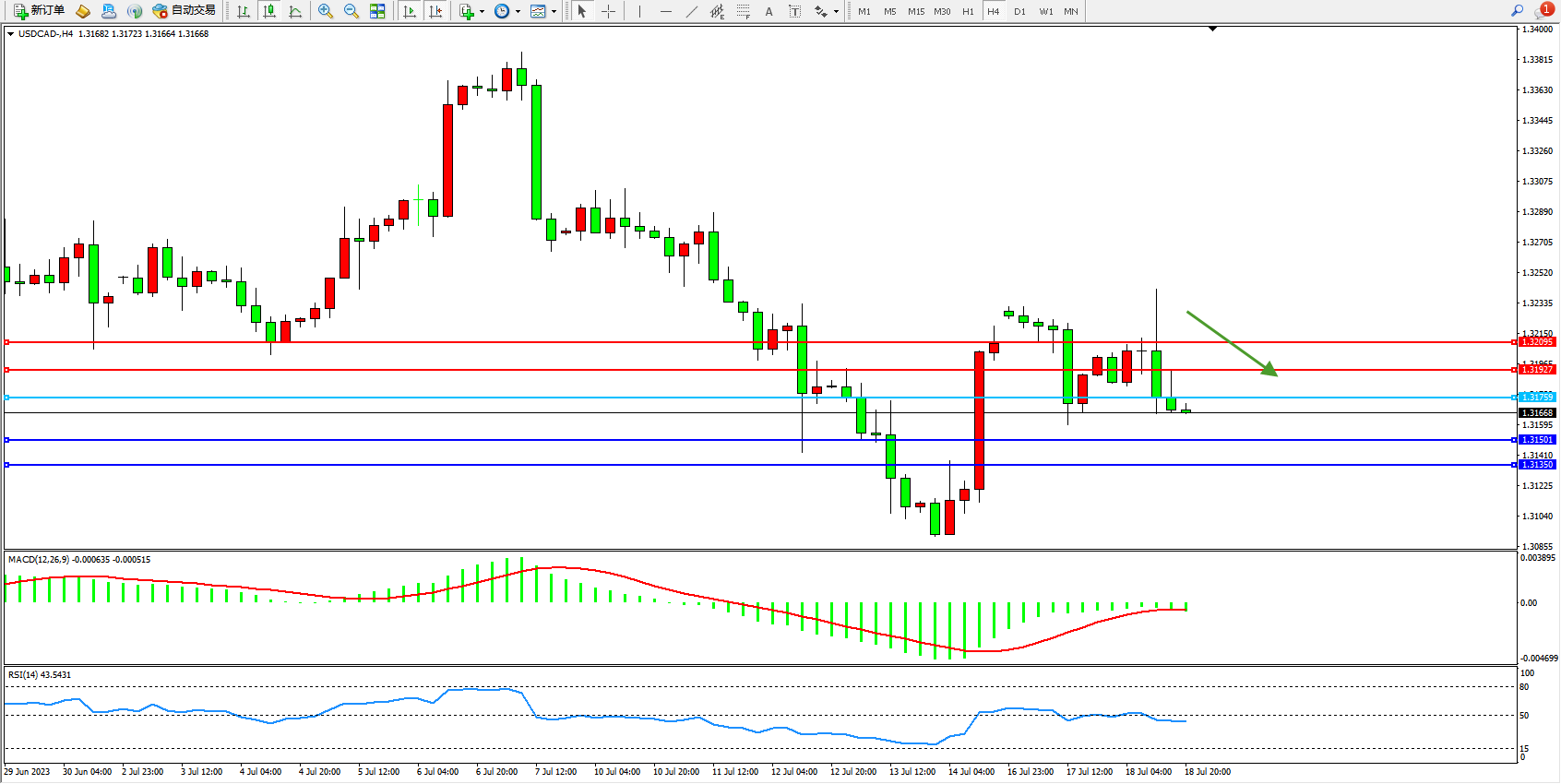This screenshot has width=1561, height=784.
Task: Zoom out of the chart
Action: tap(352, 11)
